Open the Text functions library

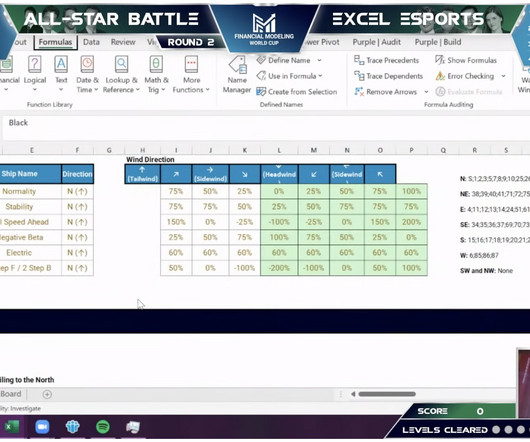click(x=61, y=73)
